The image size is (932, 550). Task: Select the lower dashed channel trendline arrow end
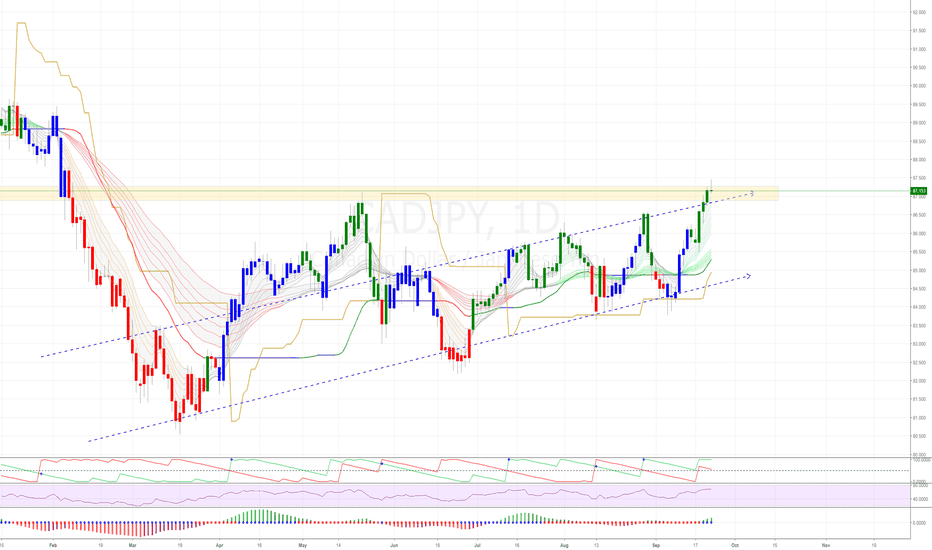748,275
